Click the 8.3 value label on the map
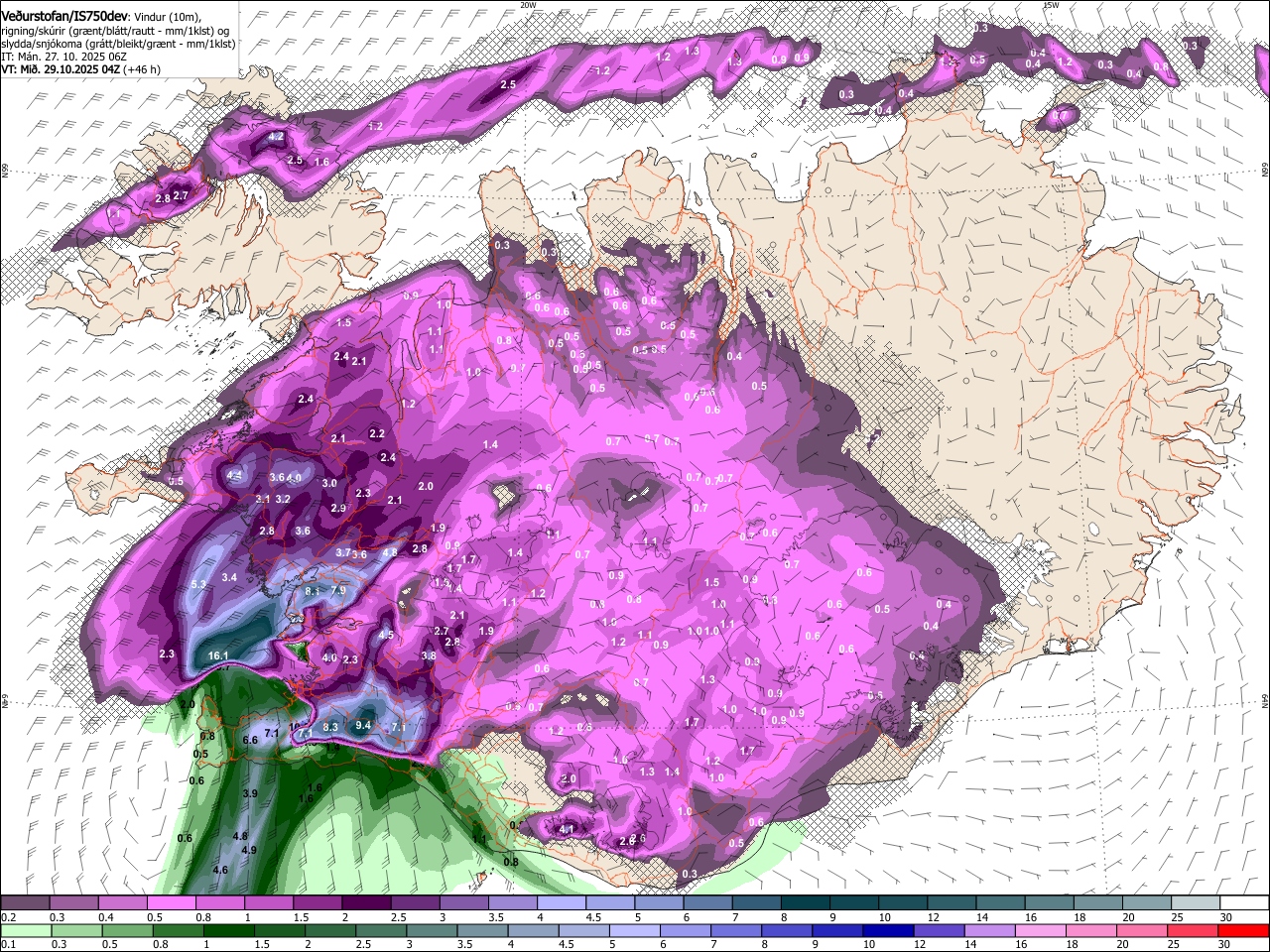 tap(331, 727)
